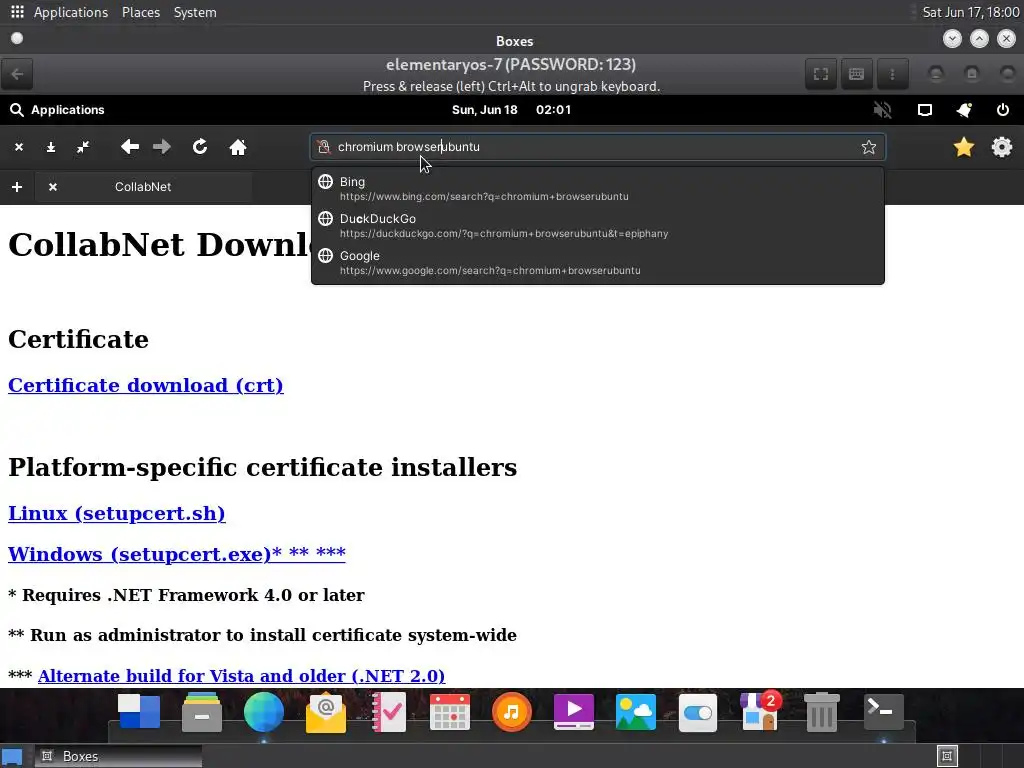Choose the Bing search suggestion
The width and height of the screenshot is (1024, 768).
tap(598, 188)
